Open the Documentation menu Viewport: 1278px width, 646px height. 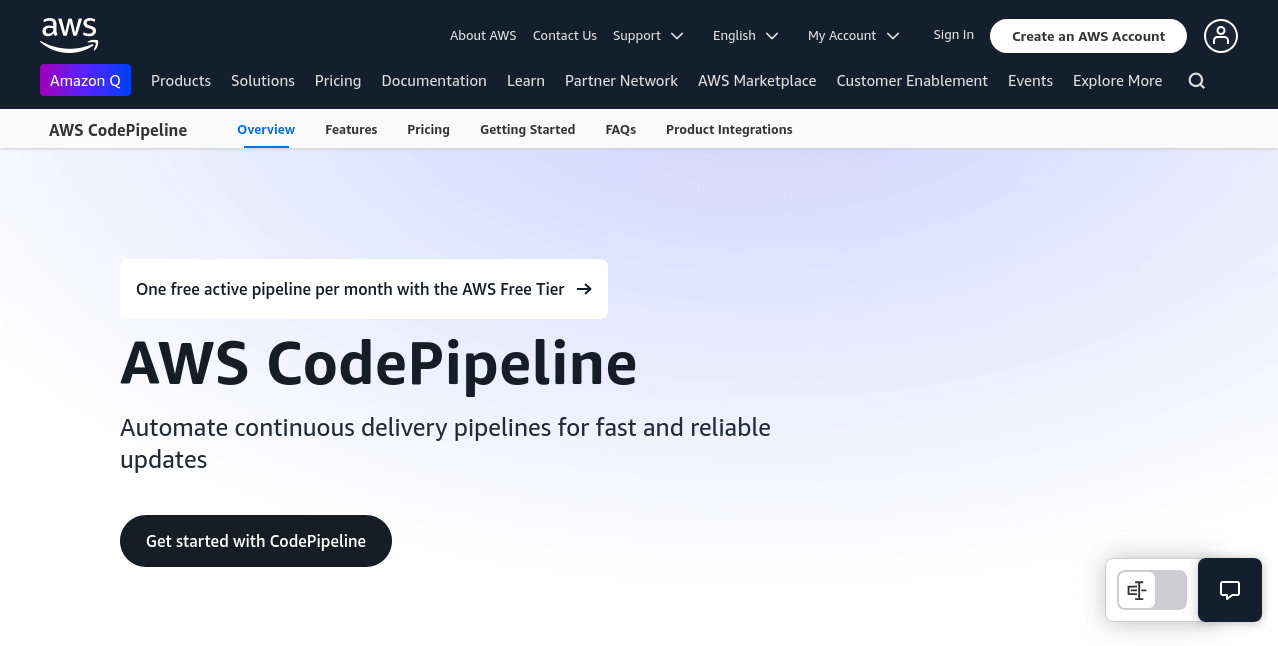click(434, 81)
